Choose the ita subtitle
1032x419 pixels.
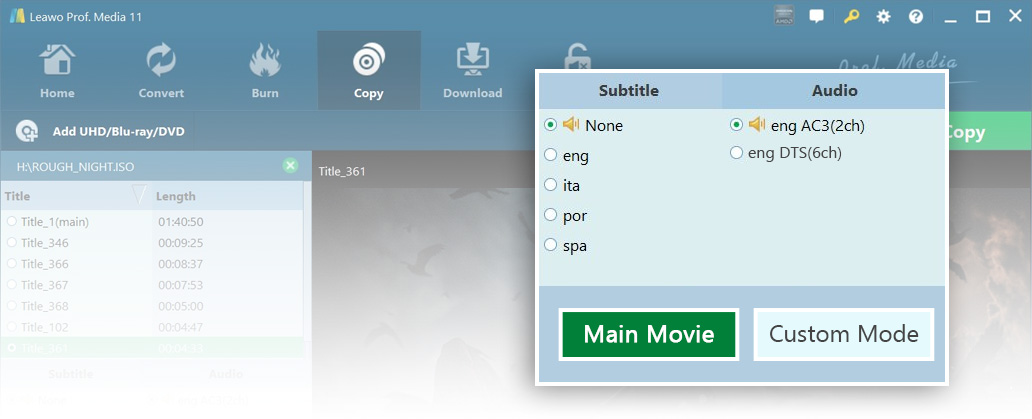click(550, 185)
